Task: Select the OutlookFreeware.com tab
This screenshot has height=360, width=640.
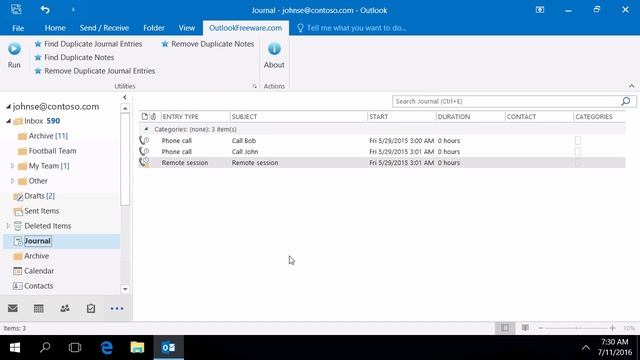Action: pyautogui.click(x=245, y=28)
